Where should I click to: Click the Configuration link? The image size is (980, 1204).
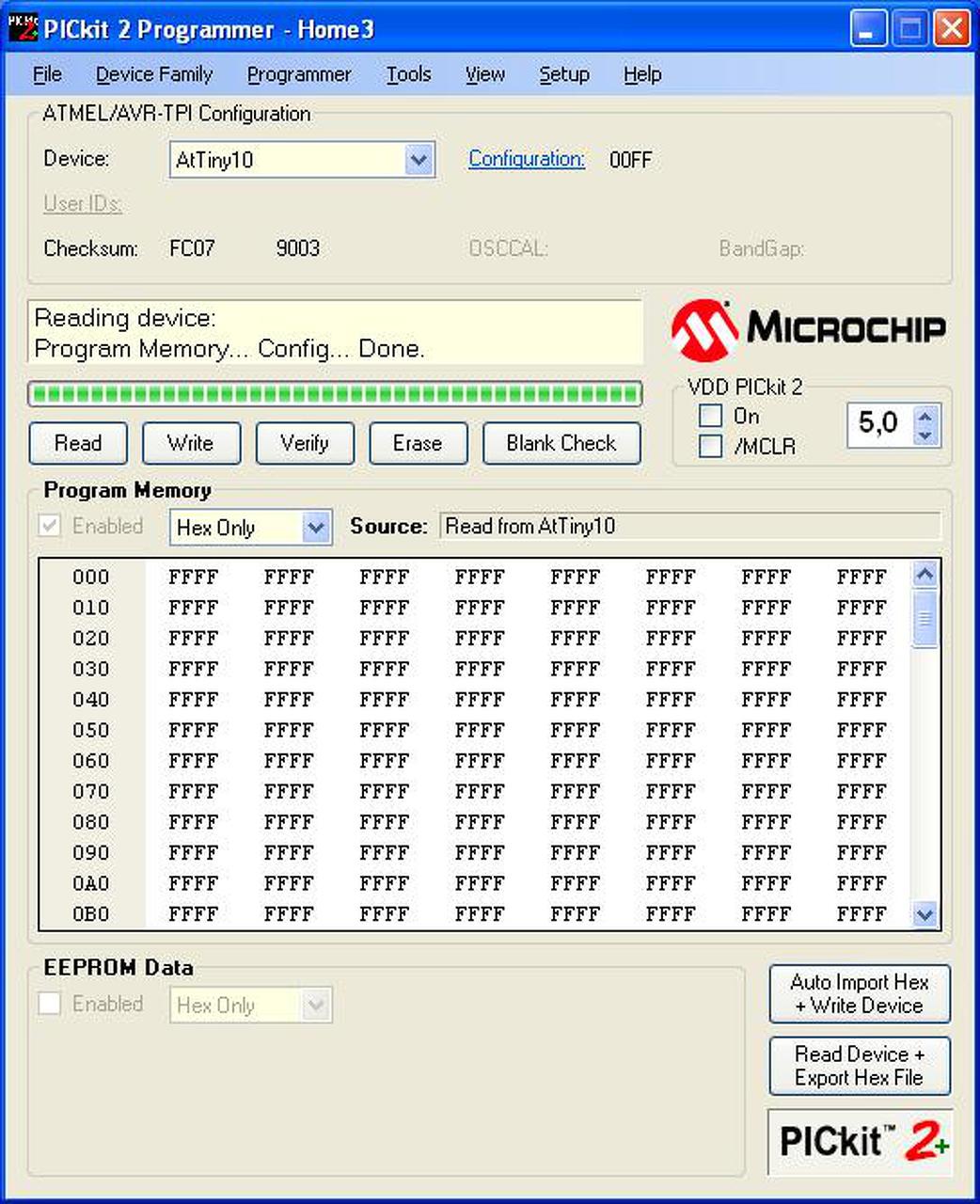click(527, 159)
